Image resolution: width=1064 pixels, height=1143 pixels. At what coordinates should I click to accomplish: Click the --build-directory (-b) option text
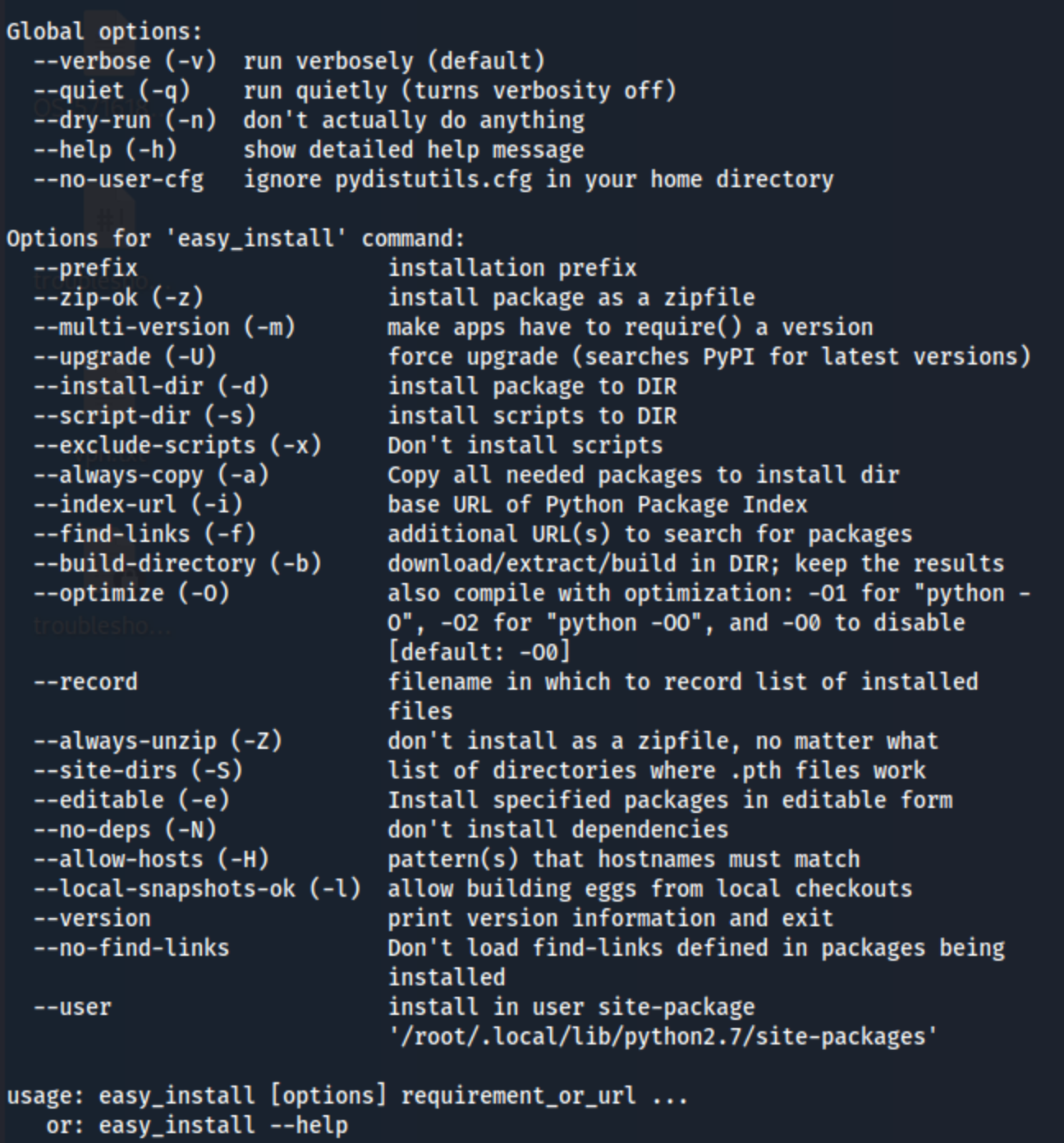[x=177, y=564]
